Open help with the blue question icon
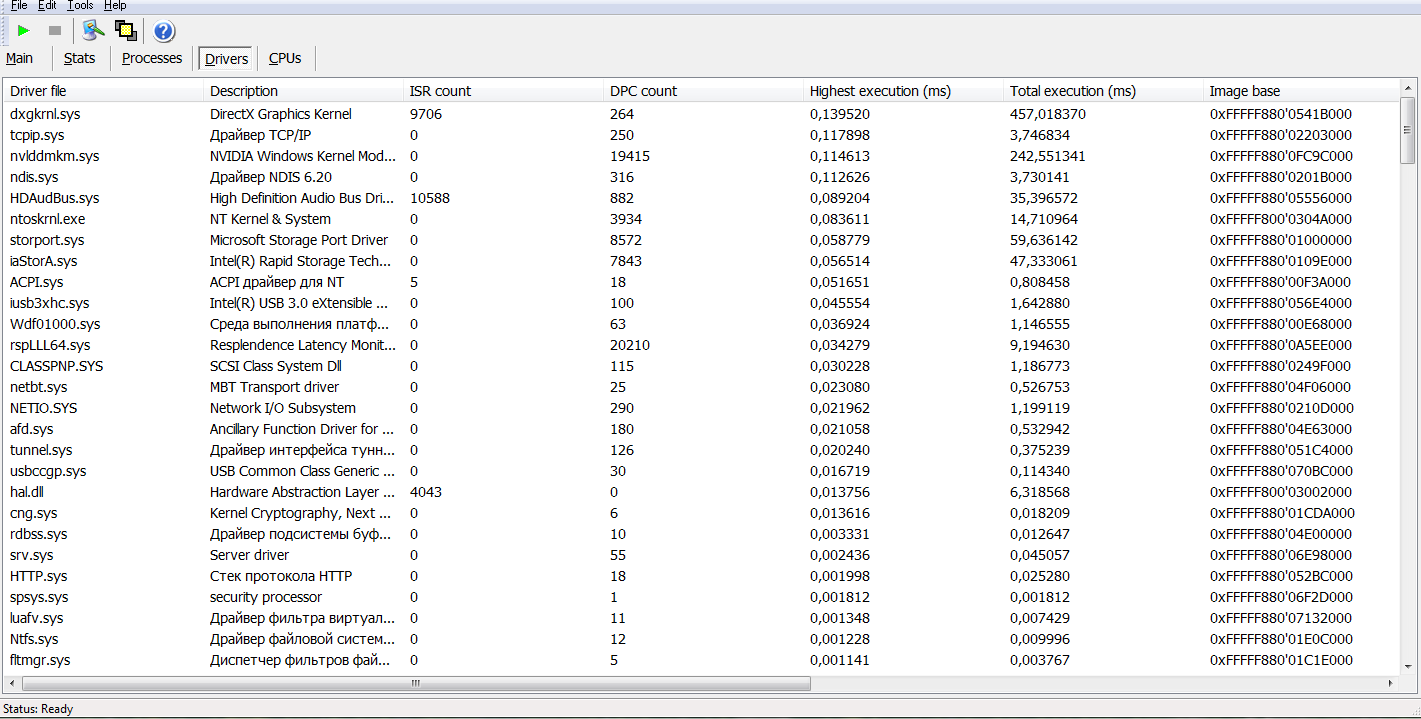1421x719 pixels. pos(165,31)
